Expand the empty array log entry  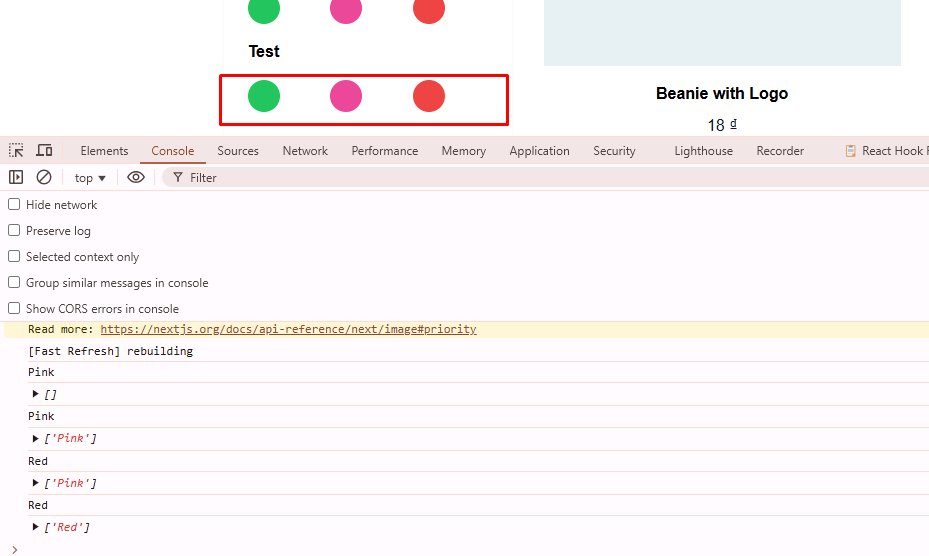[x=36, y=394]
